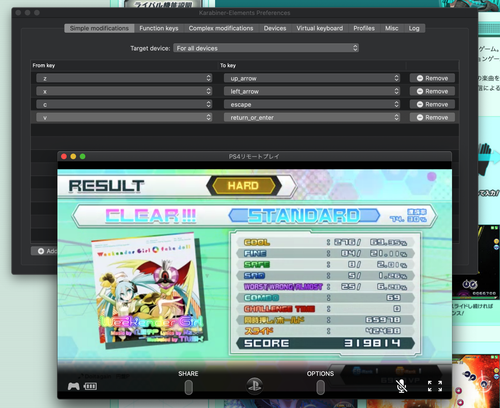The image size is (500, 408).
Task: Click the COOL result row
Action: tap(325, 242)
